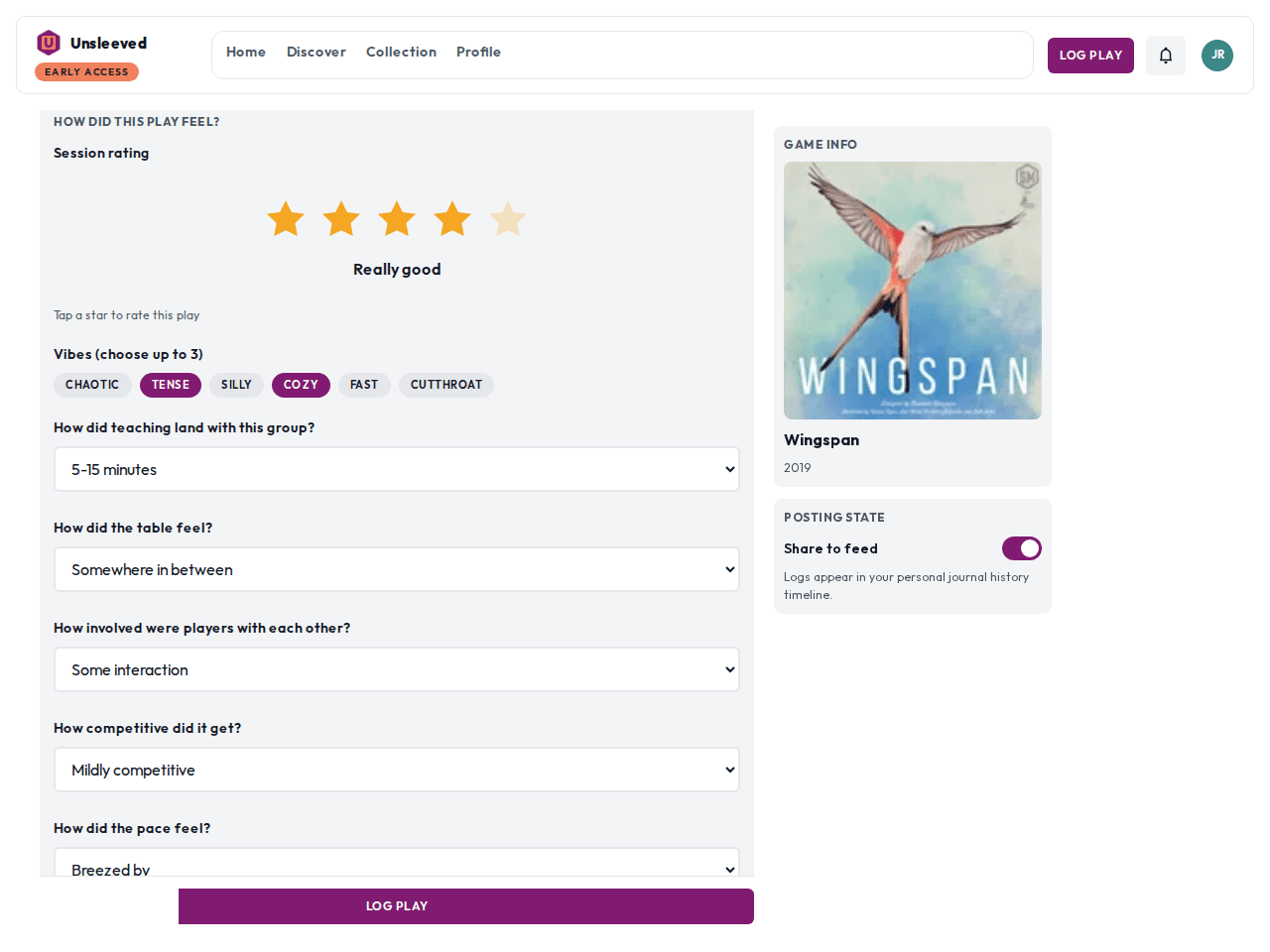Open the competitiveness dropdown showing Mildly competitive
Image resolution: width=1270 pixels, height=952 pixels.
[x=397, y=770]
